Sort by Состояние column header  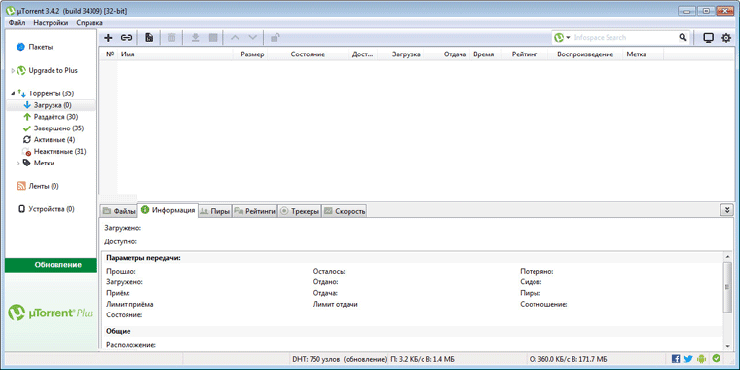pyautogui.click(x=308, y=54)
